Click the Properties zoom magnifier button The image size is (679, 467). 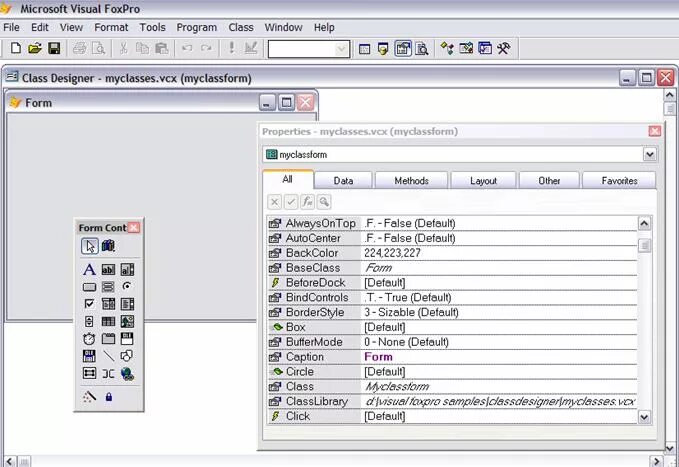tap(324, 201)
